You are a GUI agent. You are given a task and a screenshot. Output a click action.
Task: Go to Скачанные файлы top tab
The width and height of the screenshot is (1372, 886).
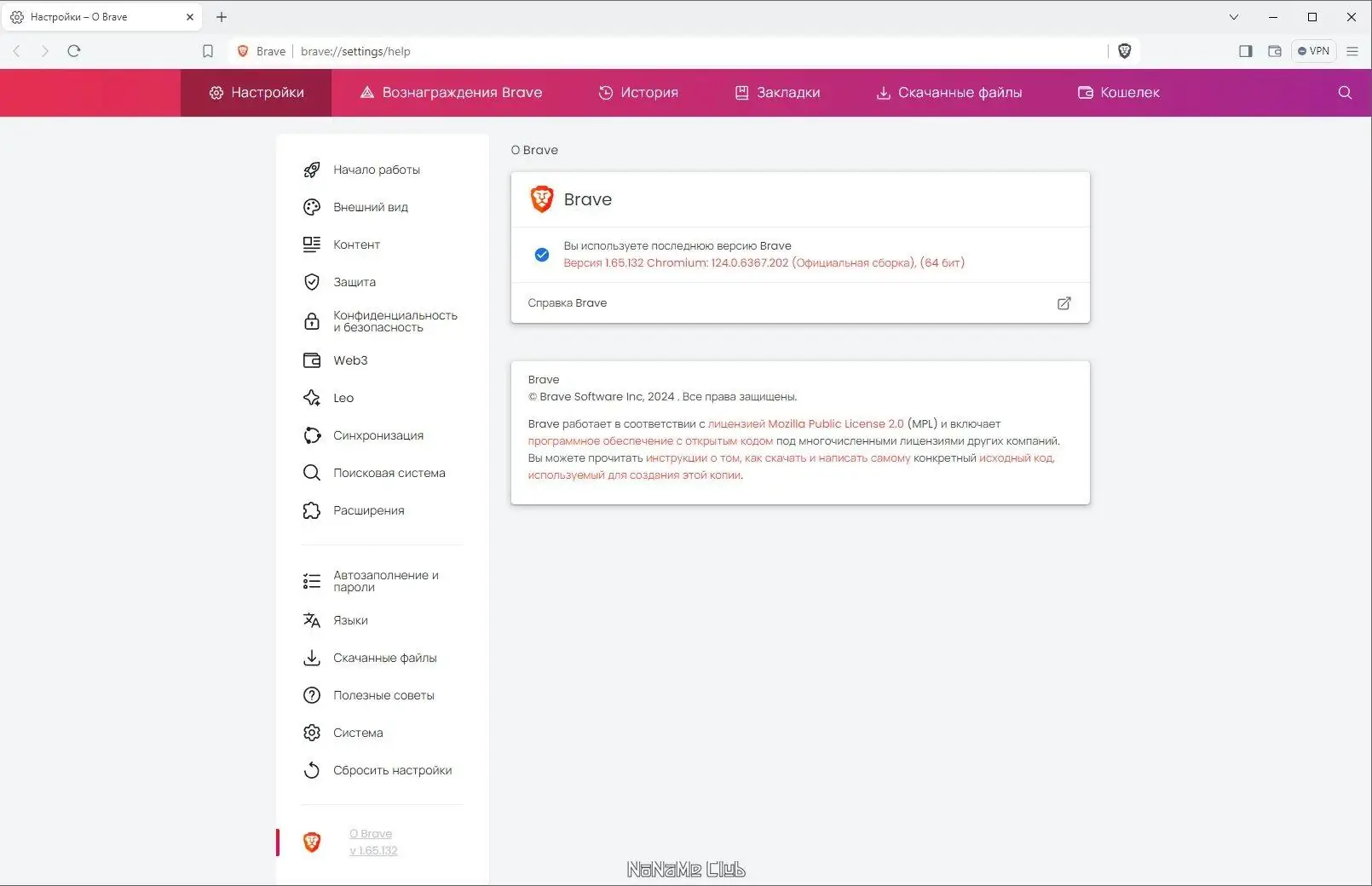[x=949, y=93]
